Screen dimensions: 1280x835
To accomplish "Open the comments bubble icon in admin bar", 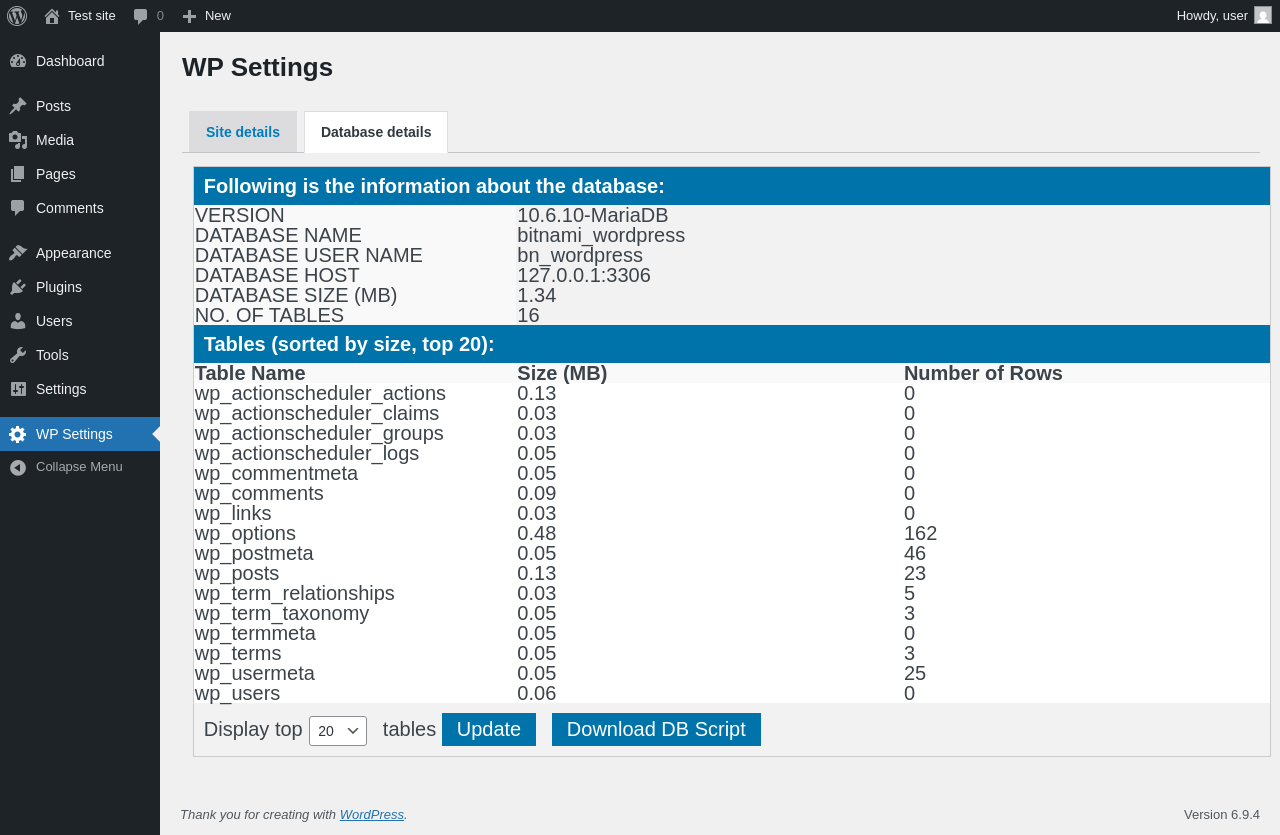I will click(141, 16).
